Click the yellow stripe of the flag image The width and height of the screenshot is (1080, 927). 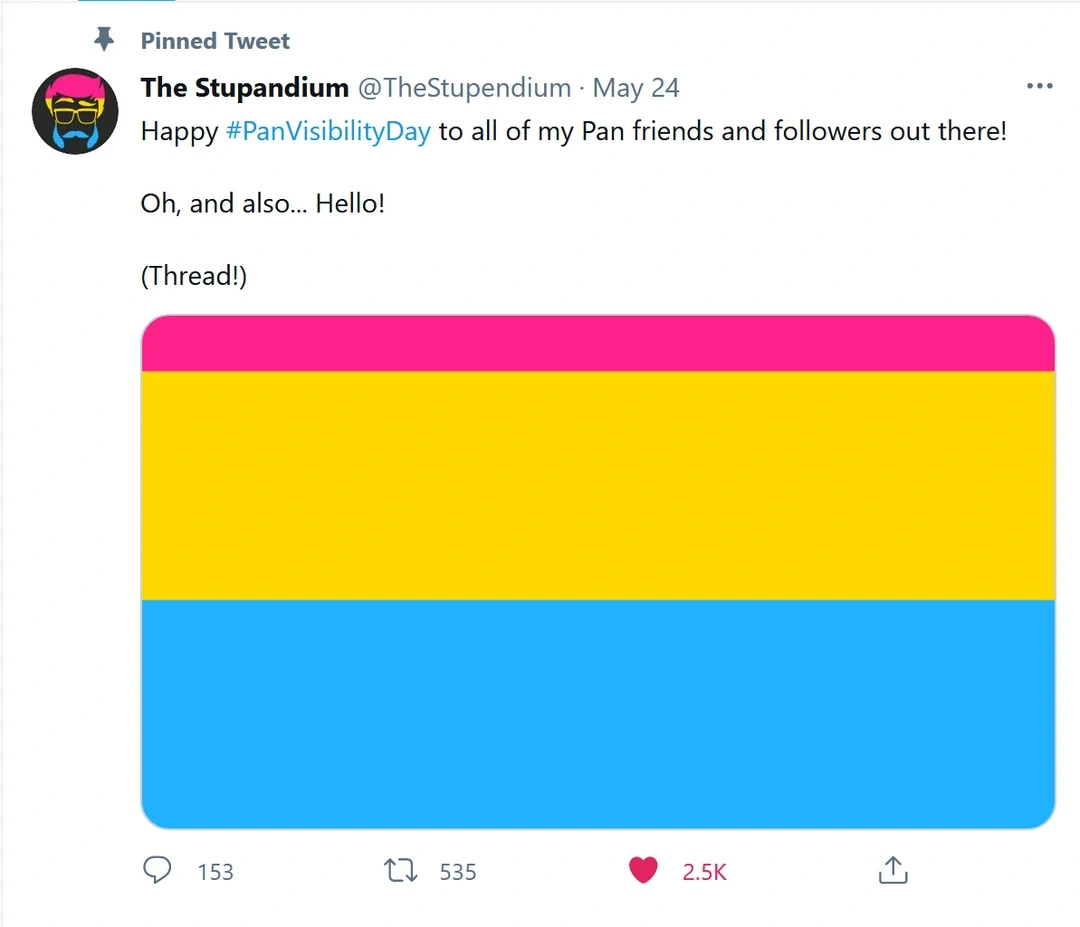click(598, 485)
